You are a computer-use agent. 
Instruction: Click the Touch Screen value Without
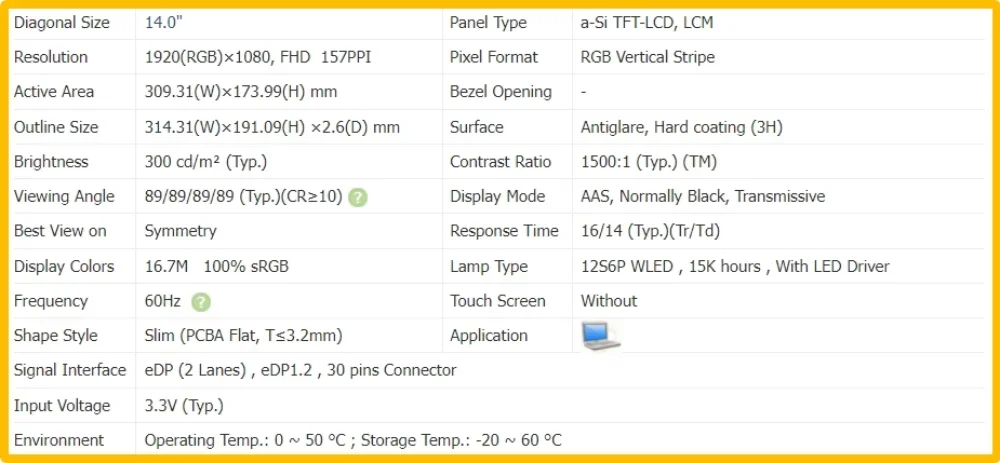pos(608,301)
